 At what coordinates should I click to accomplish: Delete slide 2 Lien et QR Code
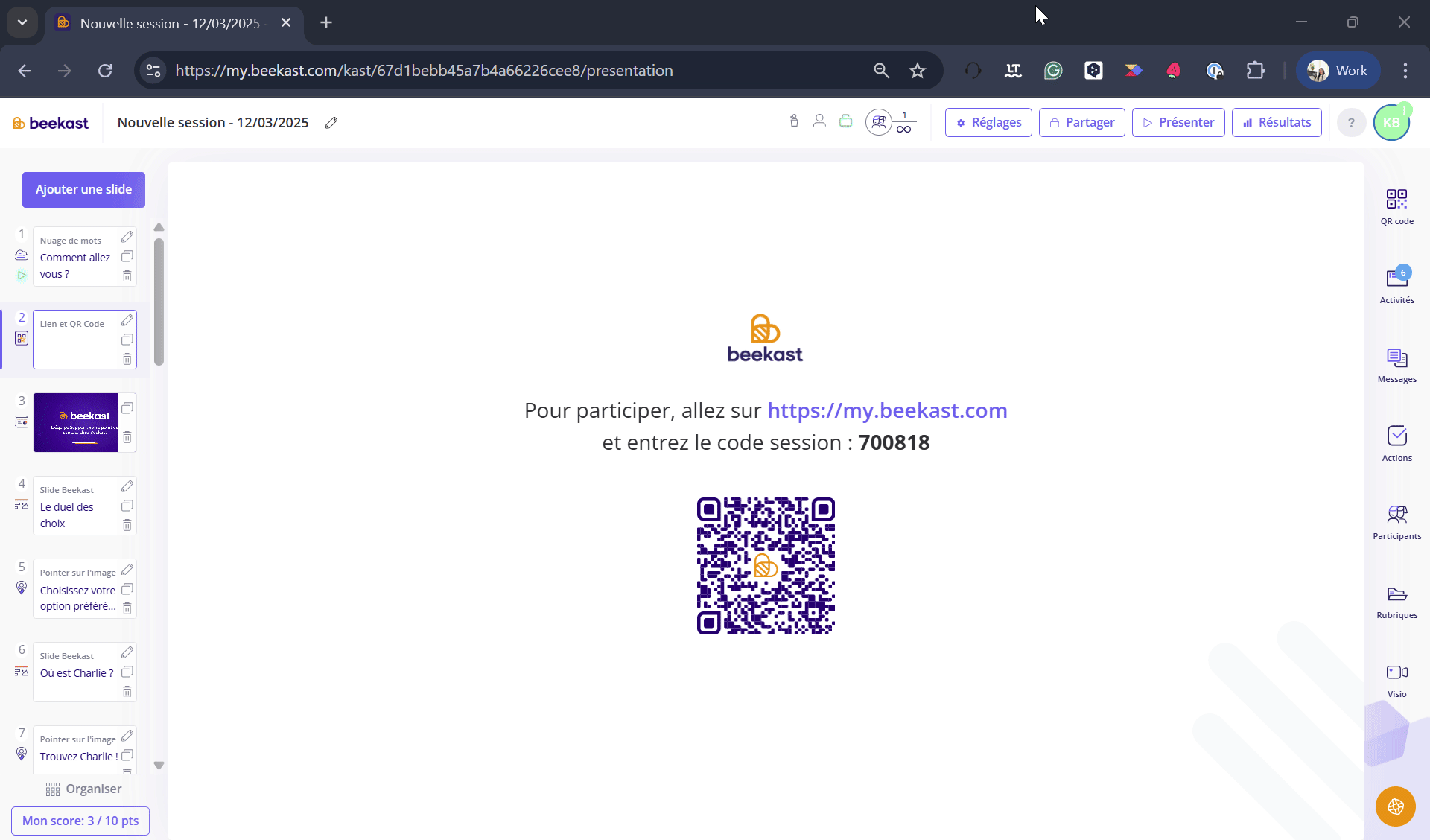click(x=127, y=360)
